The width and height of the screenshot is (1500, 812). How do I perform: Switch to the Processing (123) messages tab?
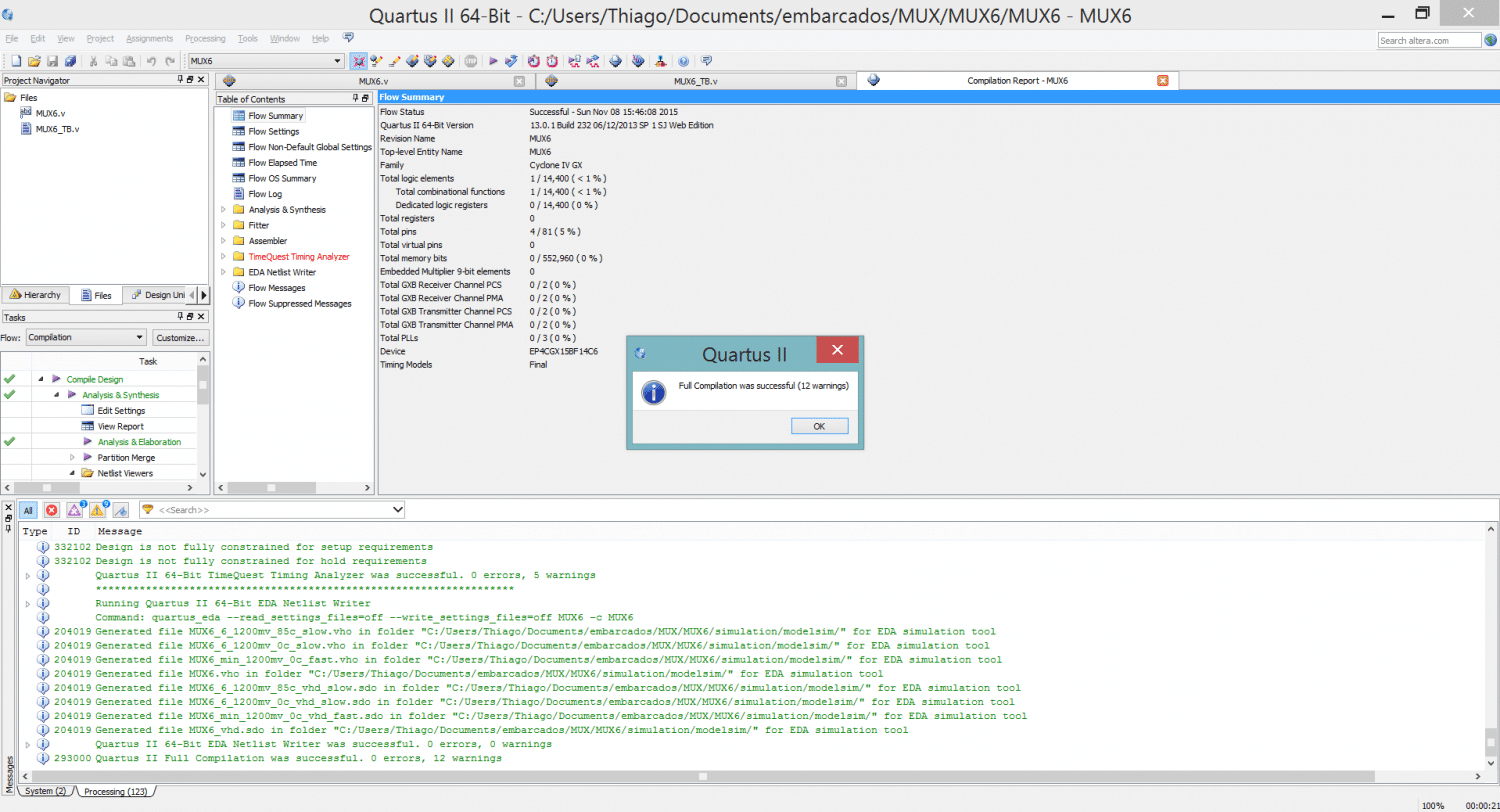(x=115, y=791)
